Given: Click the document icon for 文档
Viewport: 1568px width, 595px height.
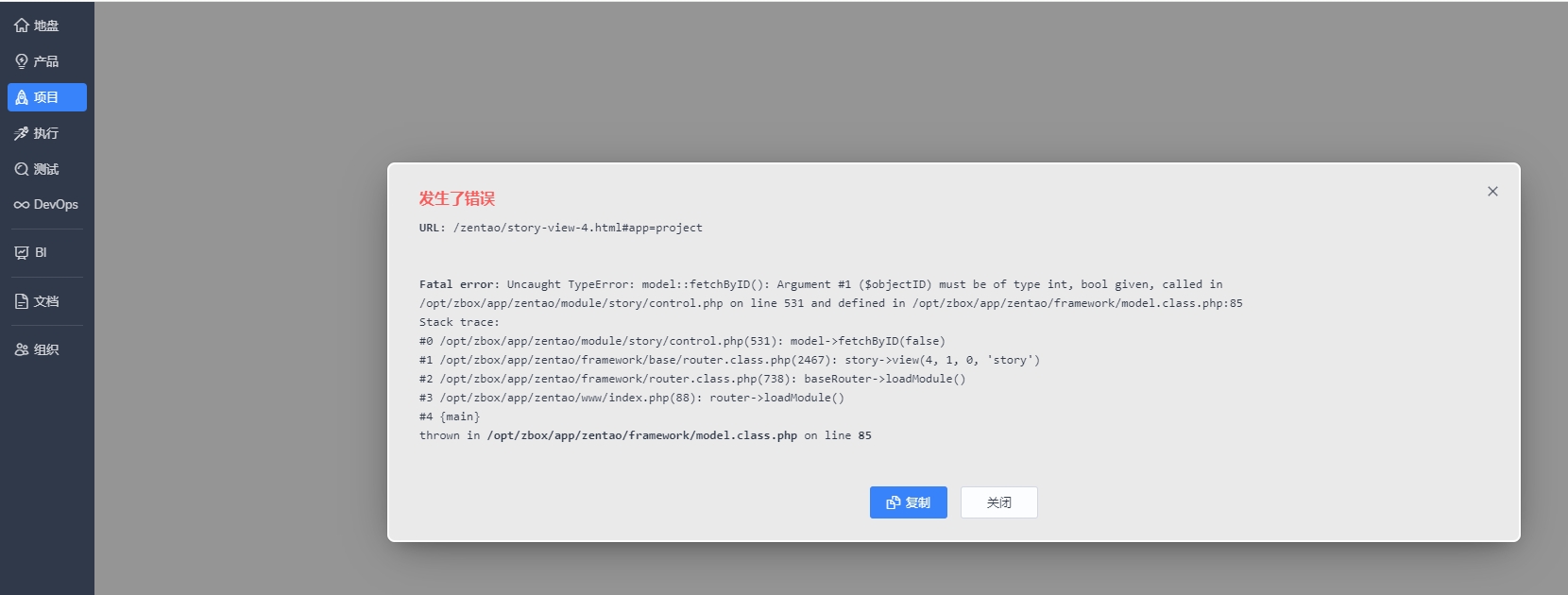Looking at the screenshot, I should [x=22, y=301].
